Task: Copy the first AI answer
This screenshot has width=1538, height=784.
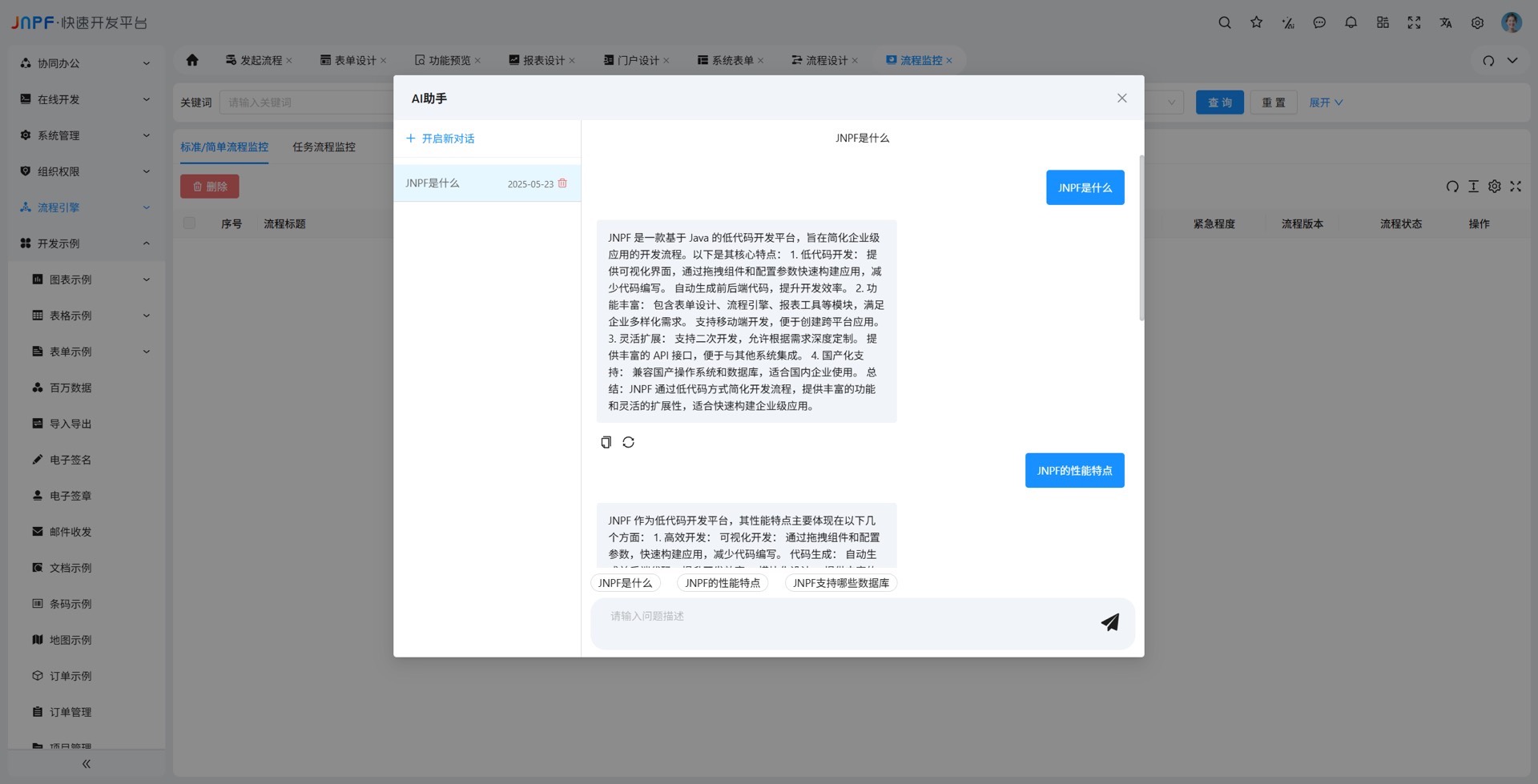Action: click(x=606, y=442)
